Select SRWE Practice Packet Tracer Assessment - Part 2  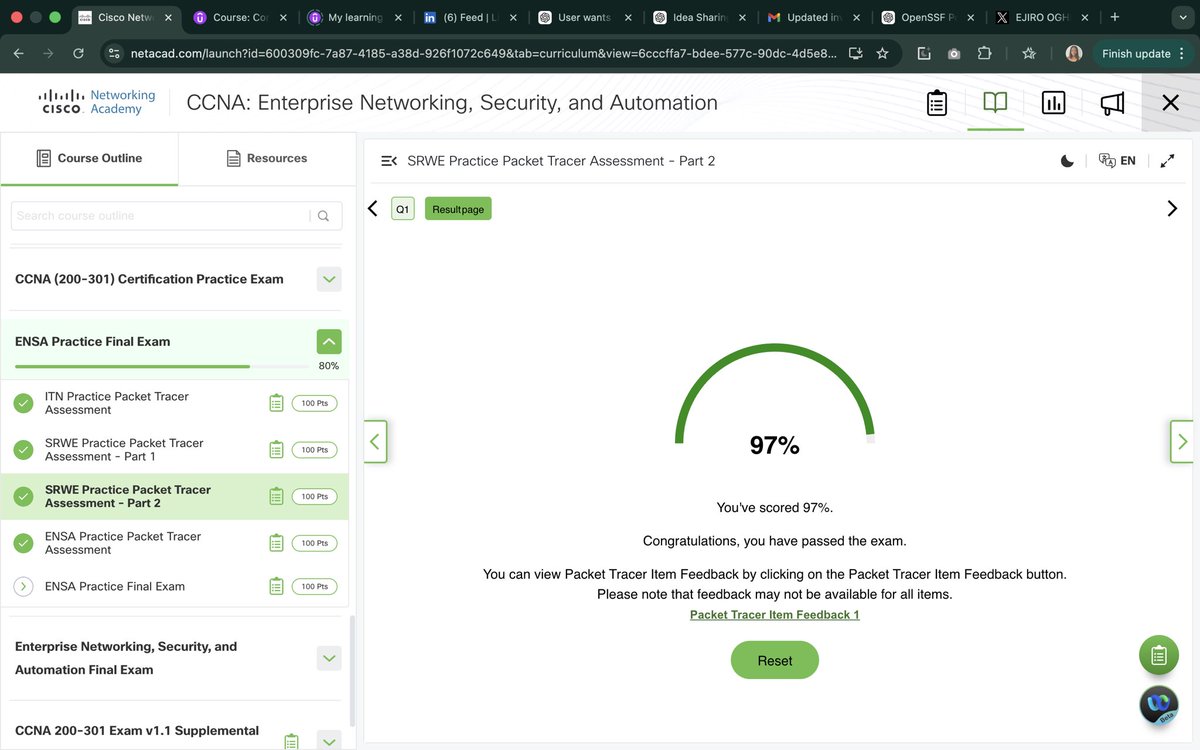coord(128,497)
